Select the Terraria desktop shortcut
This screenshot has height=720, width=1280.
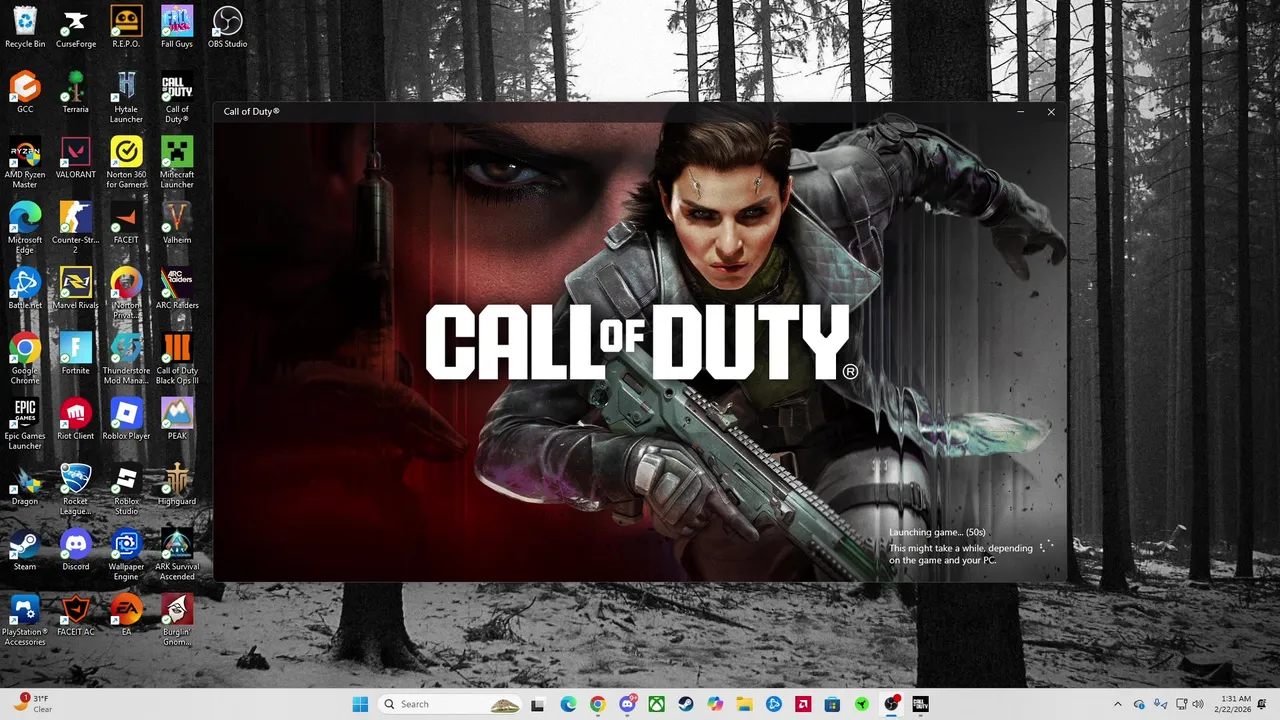click(75, 92)
